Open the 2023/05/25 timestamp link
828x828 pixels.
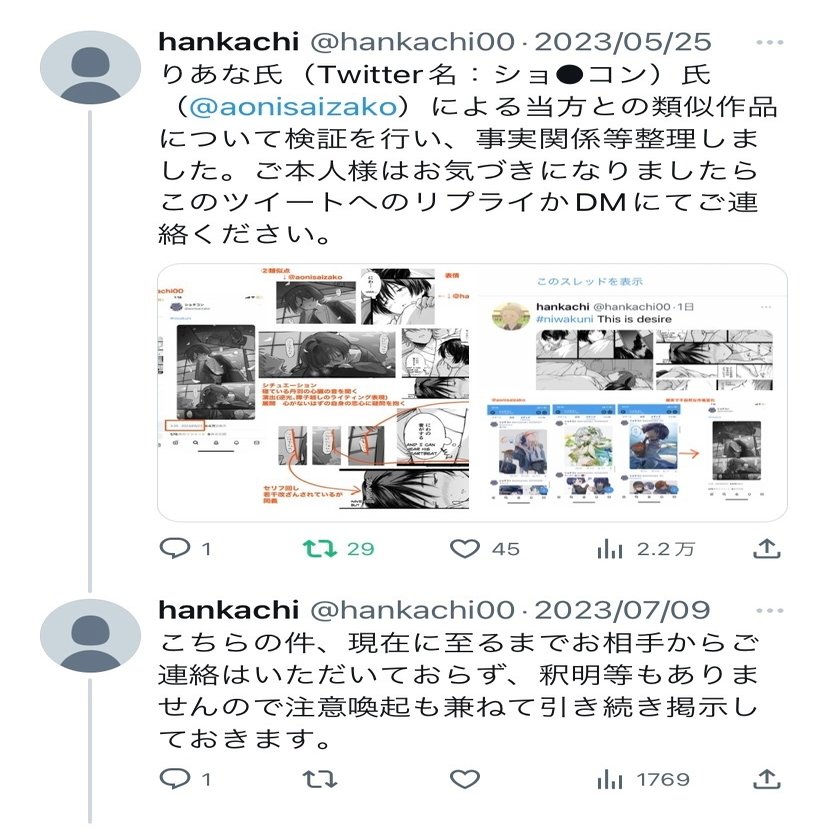[x=623, y=42]
